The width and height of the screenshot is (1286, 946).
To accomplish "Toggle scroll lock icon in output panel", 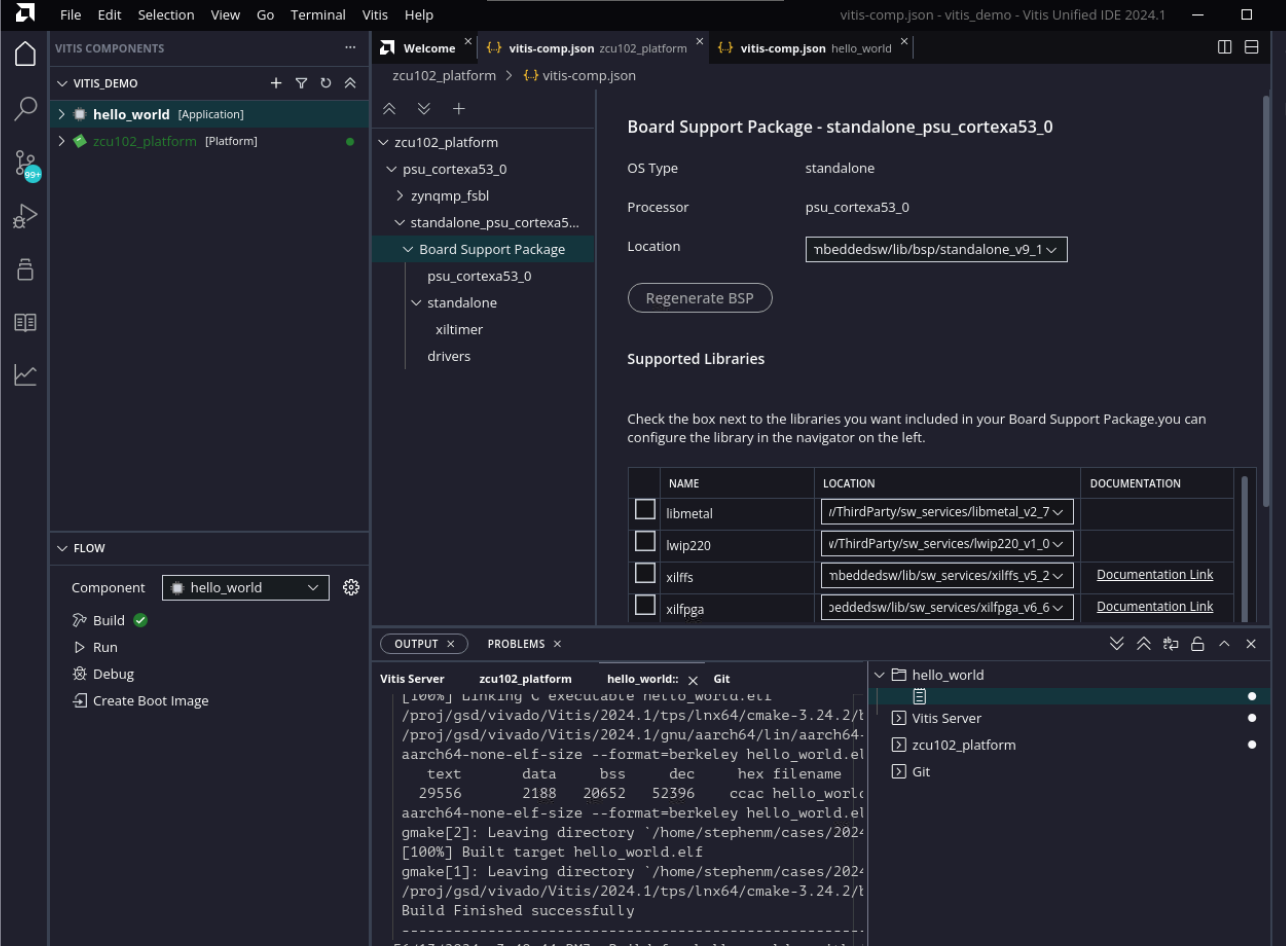I will (x=1197, y=644).
